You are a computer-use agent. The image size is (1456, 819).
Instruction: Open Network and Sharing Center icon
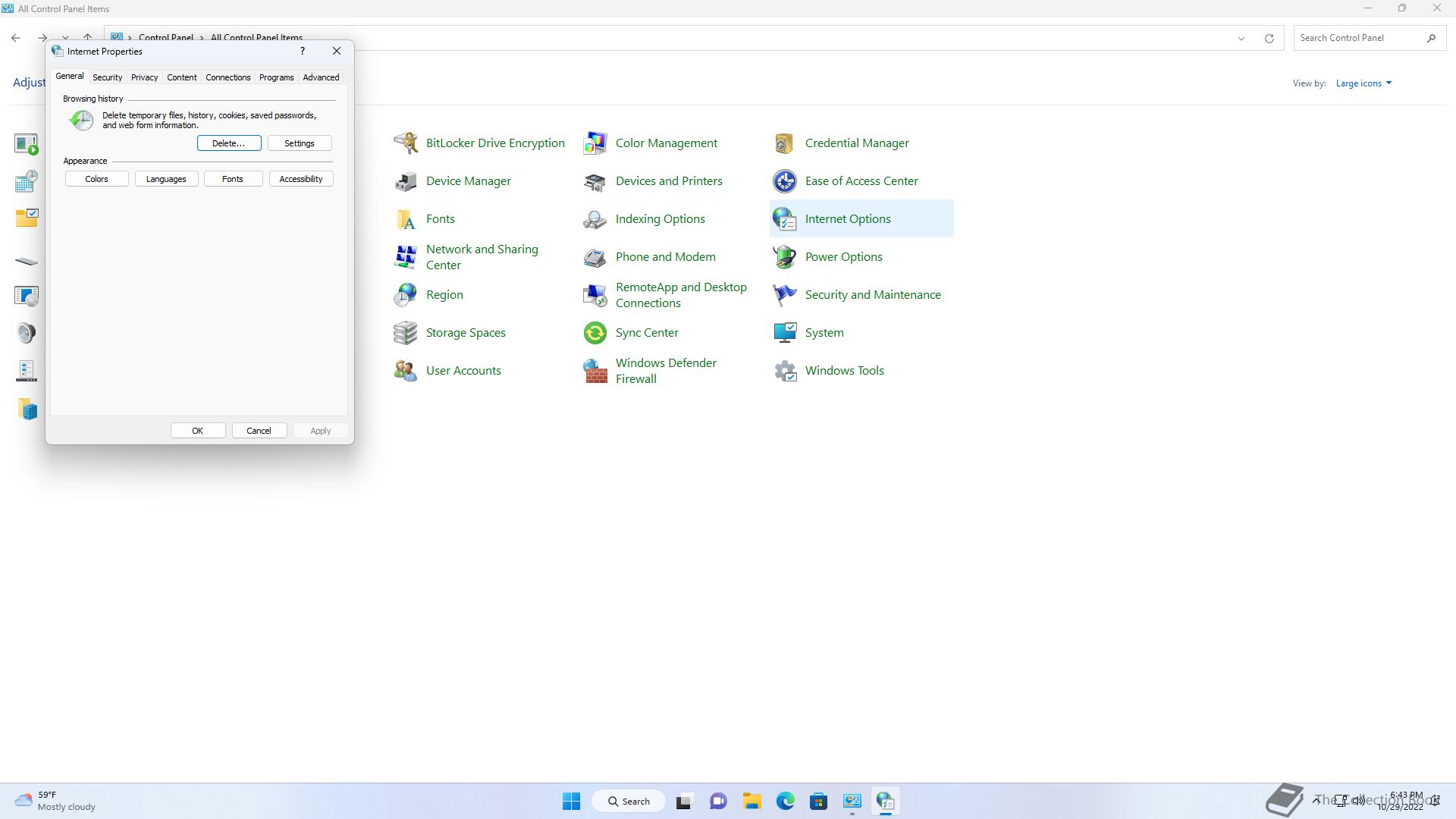(406, 256)
